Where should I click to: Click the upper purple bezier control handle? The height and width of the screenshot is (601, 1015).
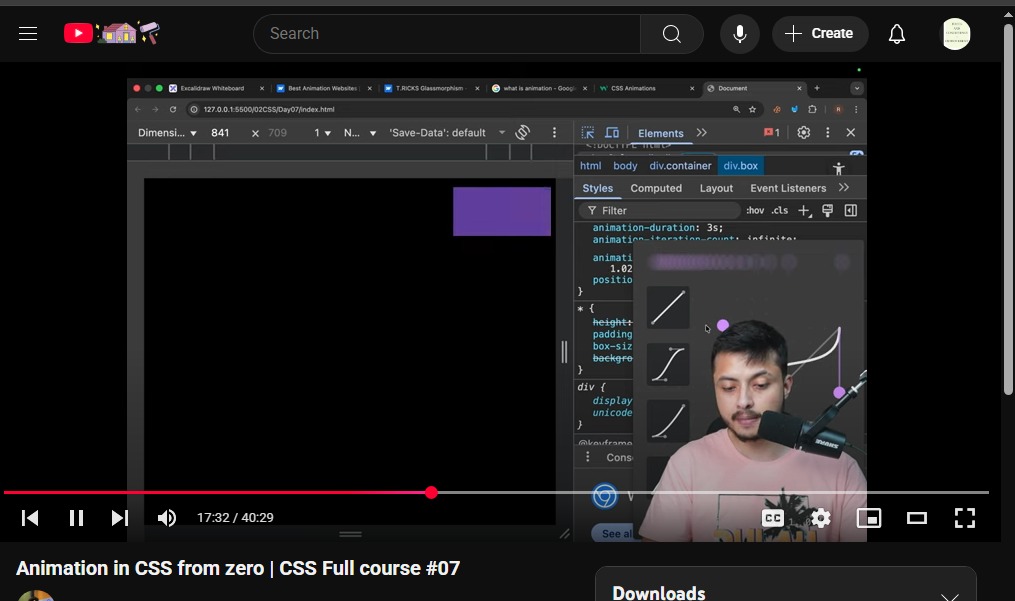(x=723, y=325)
